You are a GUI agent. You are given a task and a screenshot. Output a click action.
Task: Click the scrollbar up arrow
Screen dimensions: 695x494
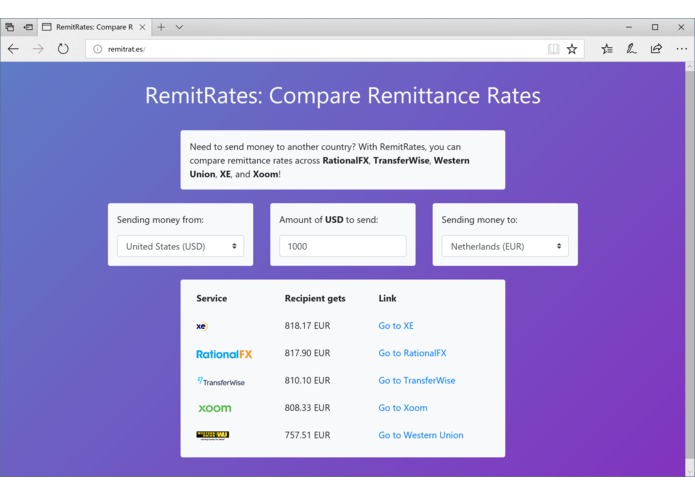[690, 67]
